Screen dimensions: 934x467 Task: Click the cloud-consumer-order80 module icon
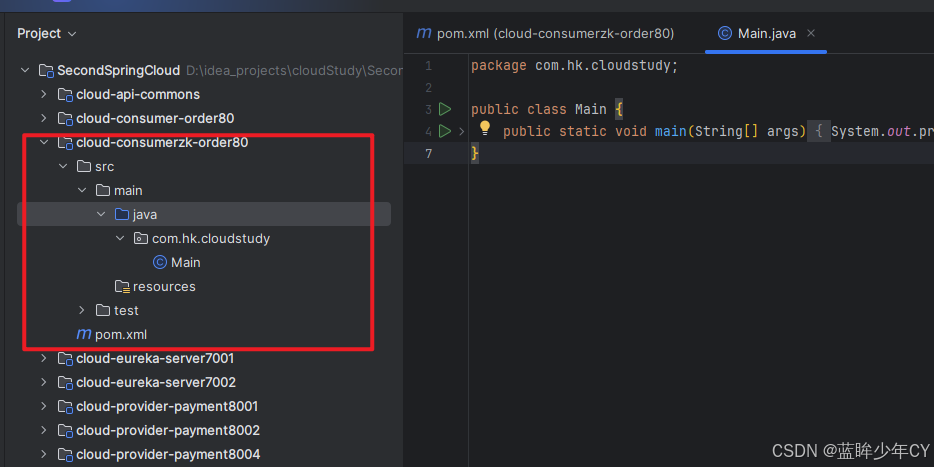click(65, 119)
